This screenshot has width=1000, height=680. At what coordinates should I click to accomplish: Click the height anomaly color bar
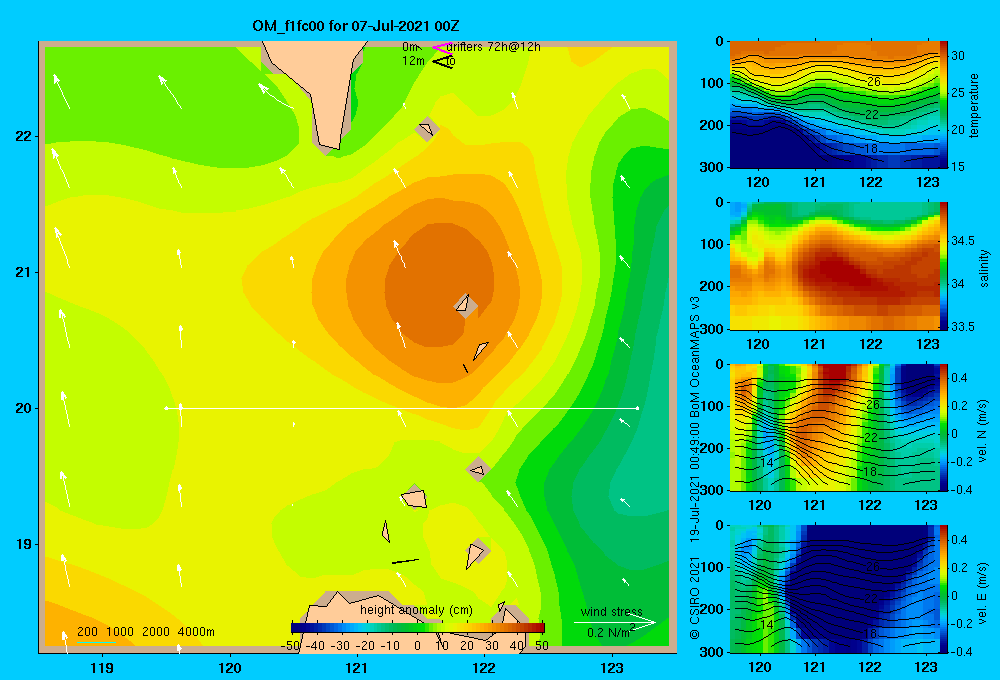[418, 628]
